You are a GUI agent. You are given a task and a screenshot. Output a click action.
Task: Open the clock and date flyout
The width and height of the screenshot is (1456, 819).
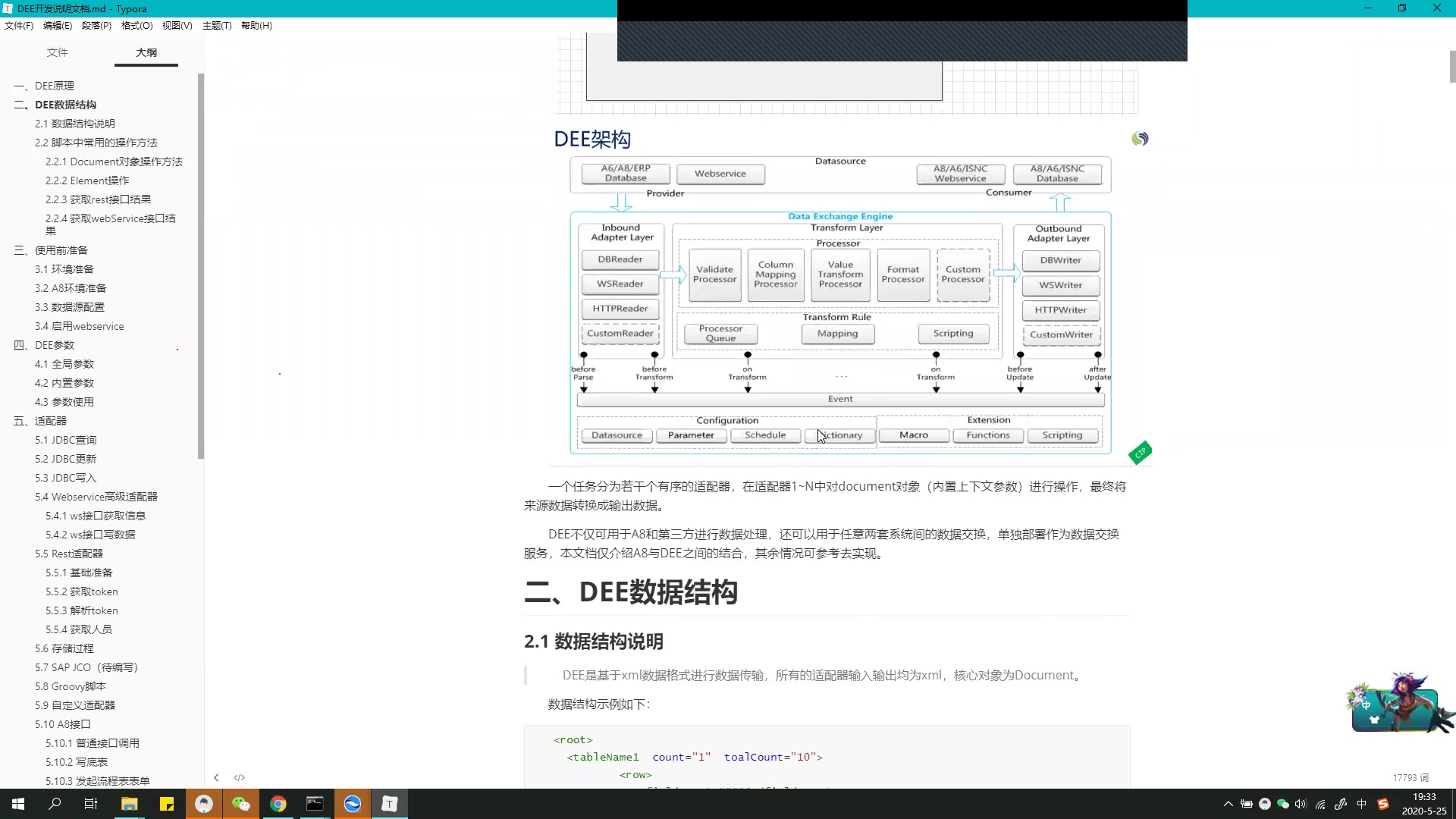pos(1424,804)
